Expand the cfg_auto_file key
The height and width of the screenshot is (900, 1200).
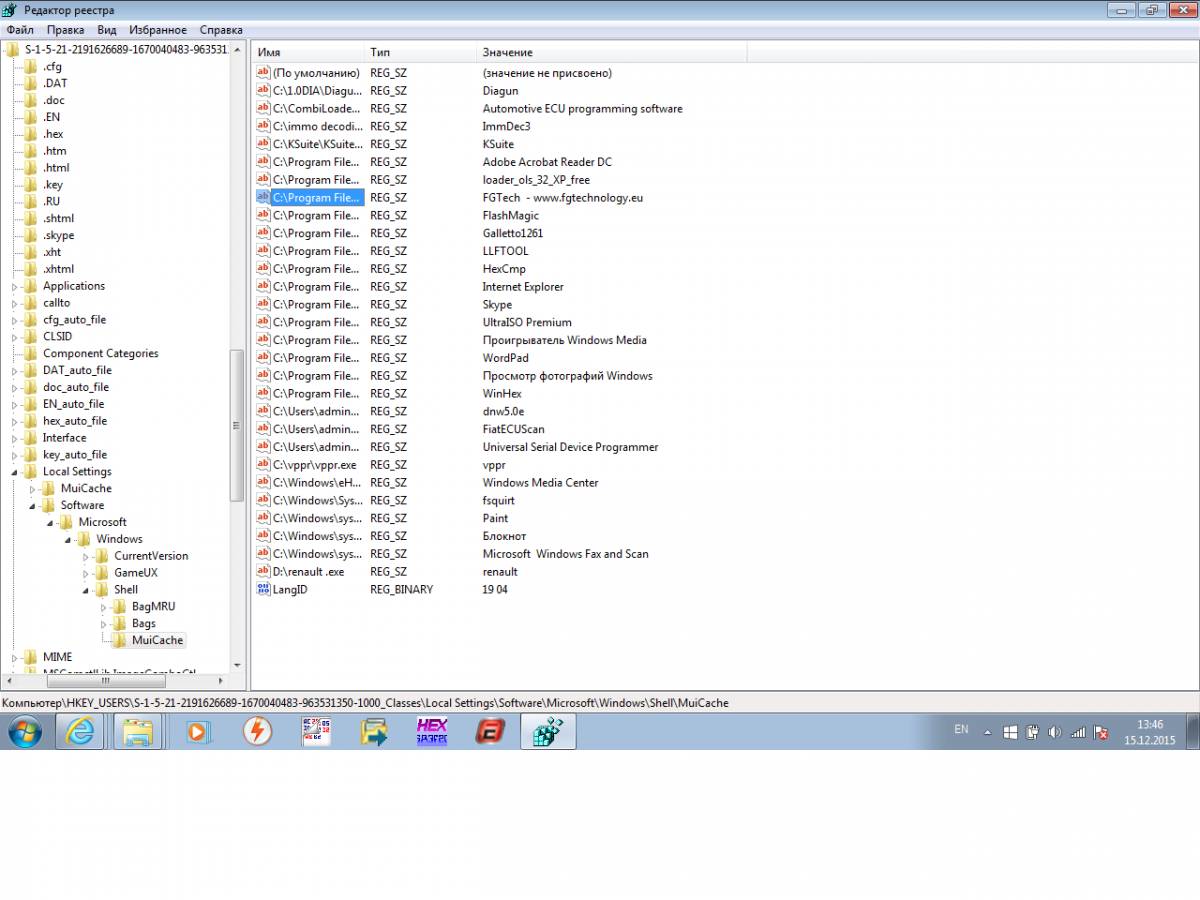pyautogui.click(x=15, y=320)
